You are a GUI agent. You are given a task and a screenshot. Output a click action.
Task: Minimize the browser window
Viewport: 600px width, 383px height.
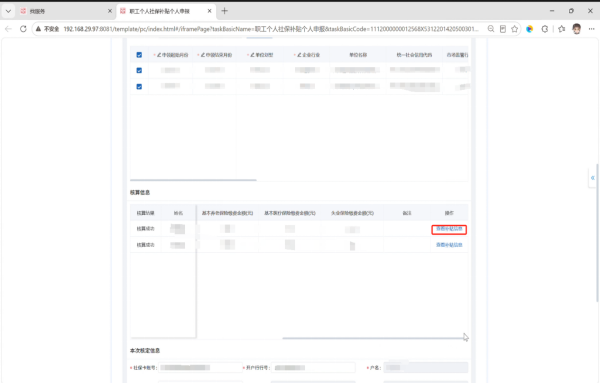552,11
